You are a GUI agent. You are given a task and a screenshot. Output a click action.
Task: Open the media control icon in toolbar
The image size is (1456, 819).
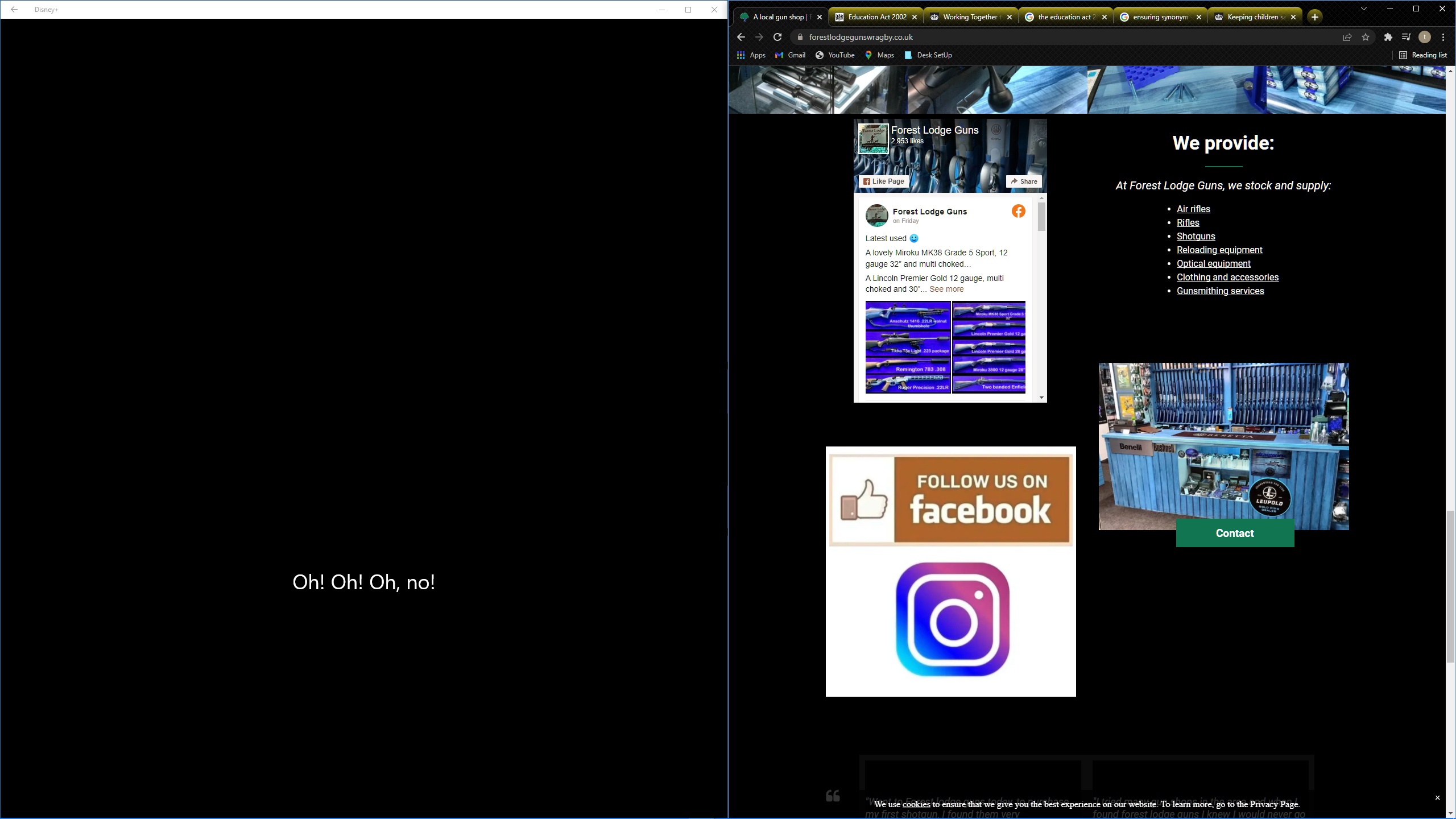tap(1406, 37)
